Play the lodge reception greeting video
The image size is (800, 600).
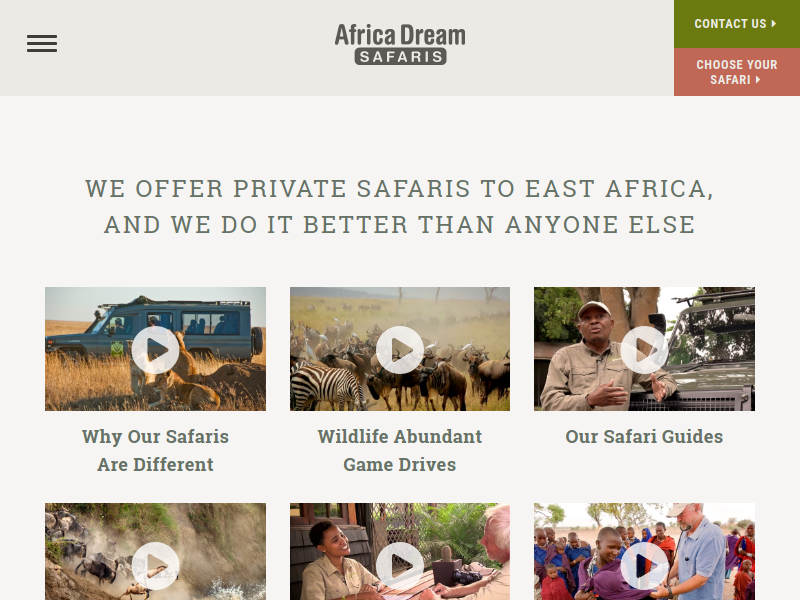tap(399, 566)
